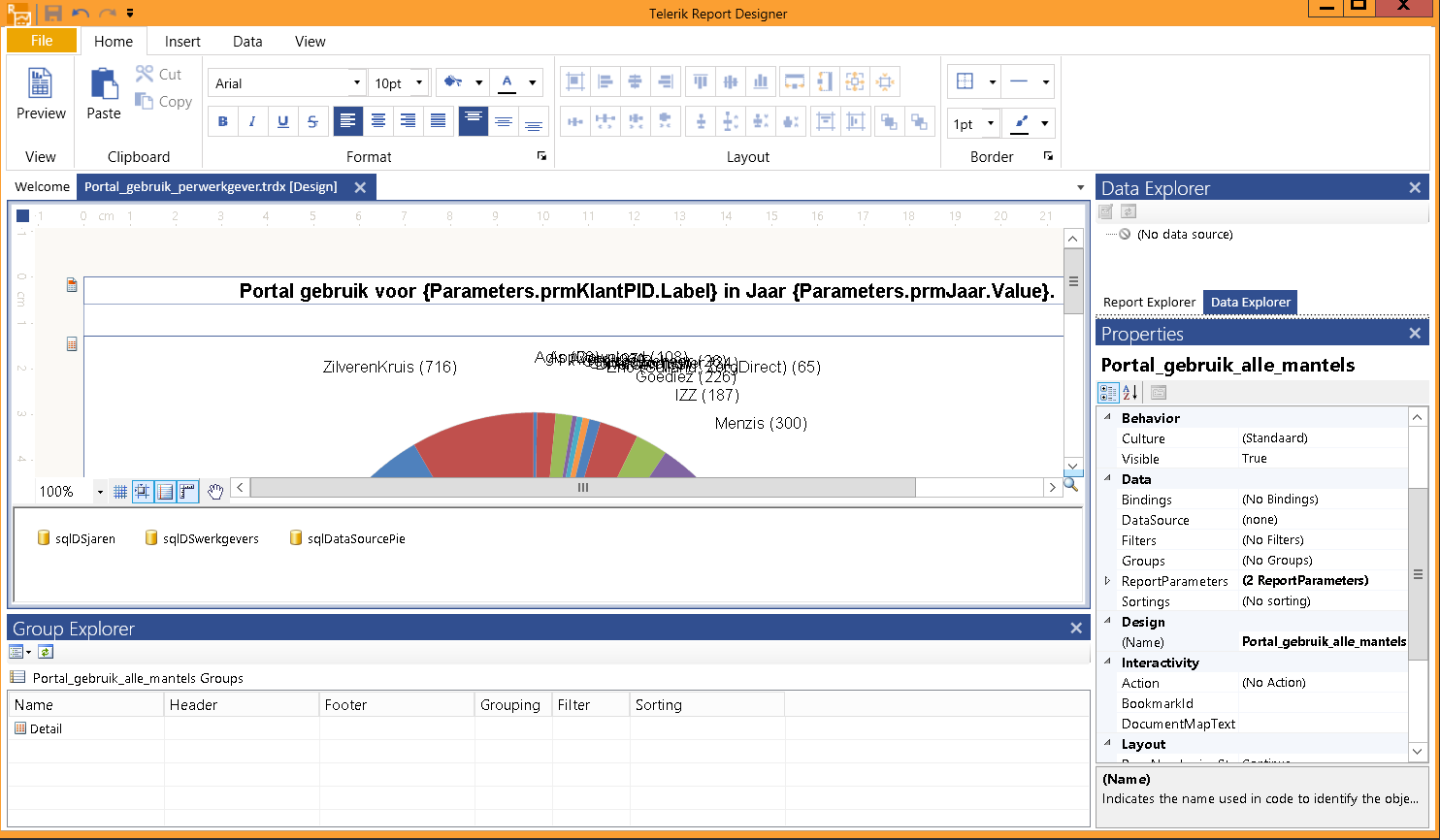Make selected items the same size

tap(855, 81)
